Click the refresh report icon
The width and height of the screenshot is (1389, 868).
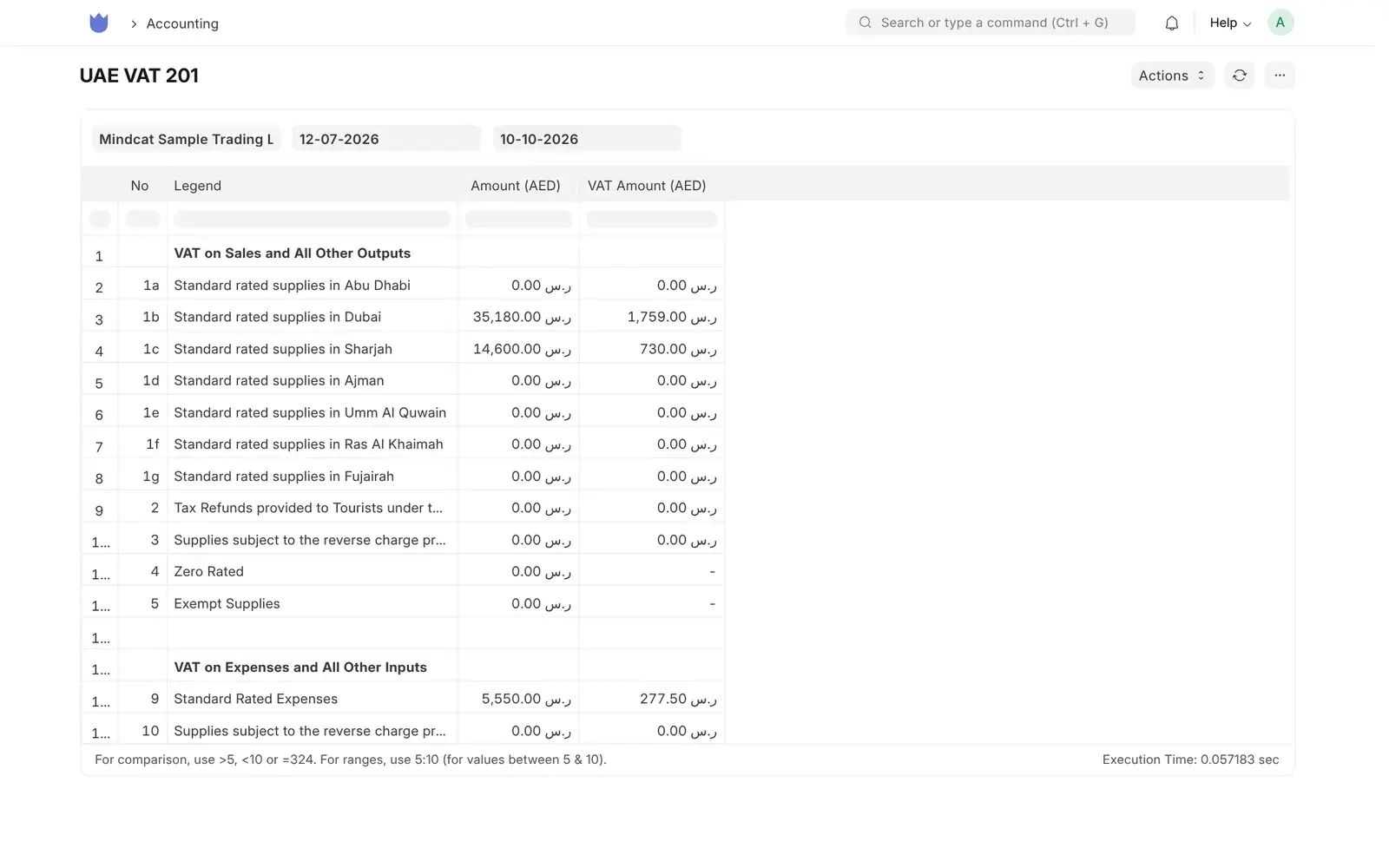(1240, 76)
